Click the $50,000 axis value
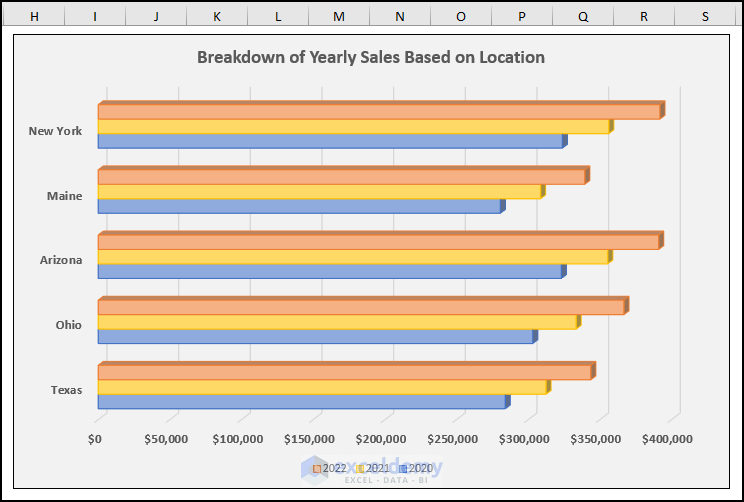The image size is (744, 502). point(166,439)
